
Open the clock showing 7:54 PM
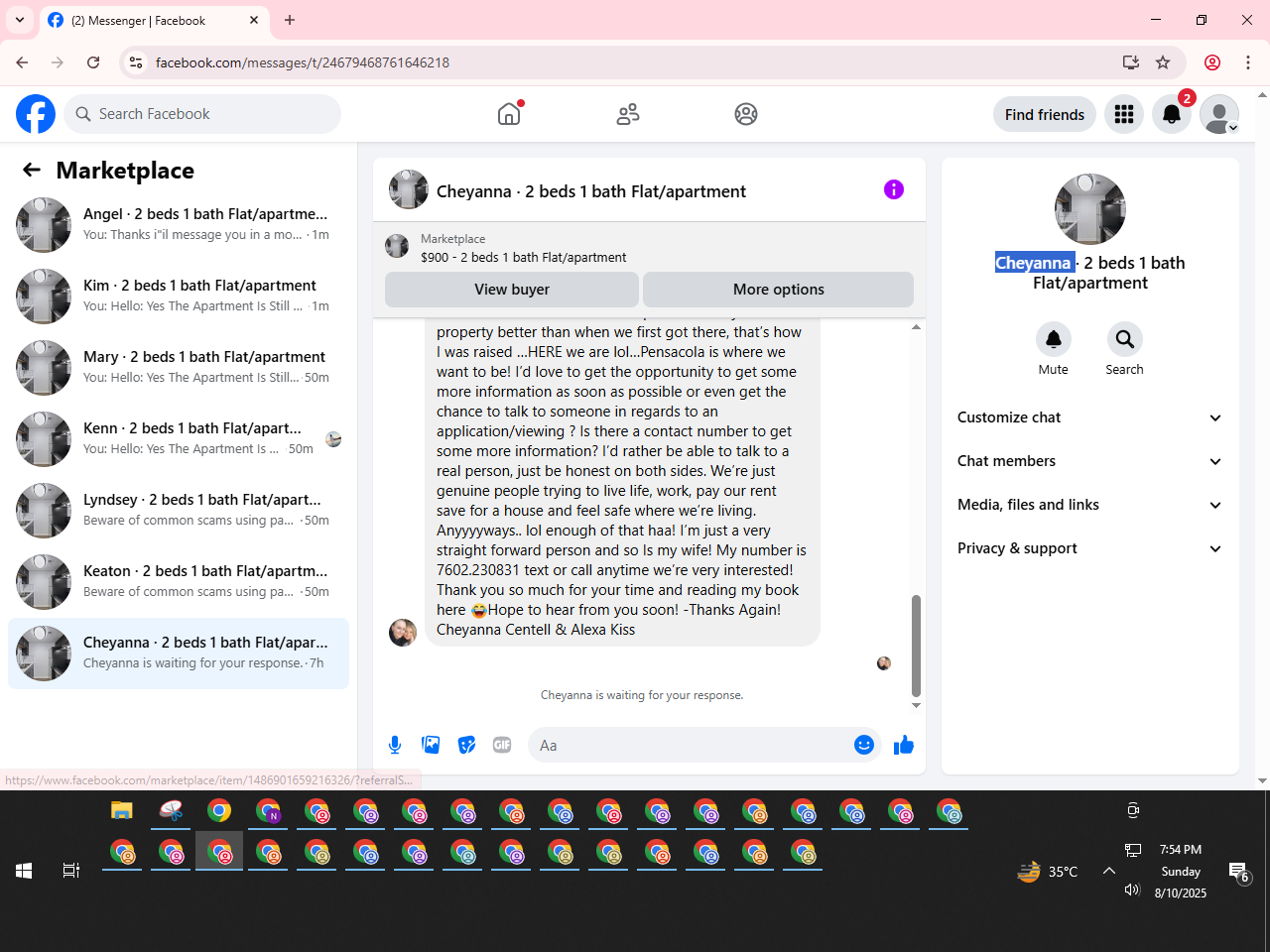(x=1181, y=850)
